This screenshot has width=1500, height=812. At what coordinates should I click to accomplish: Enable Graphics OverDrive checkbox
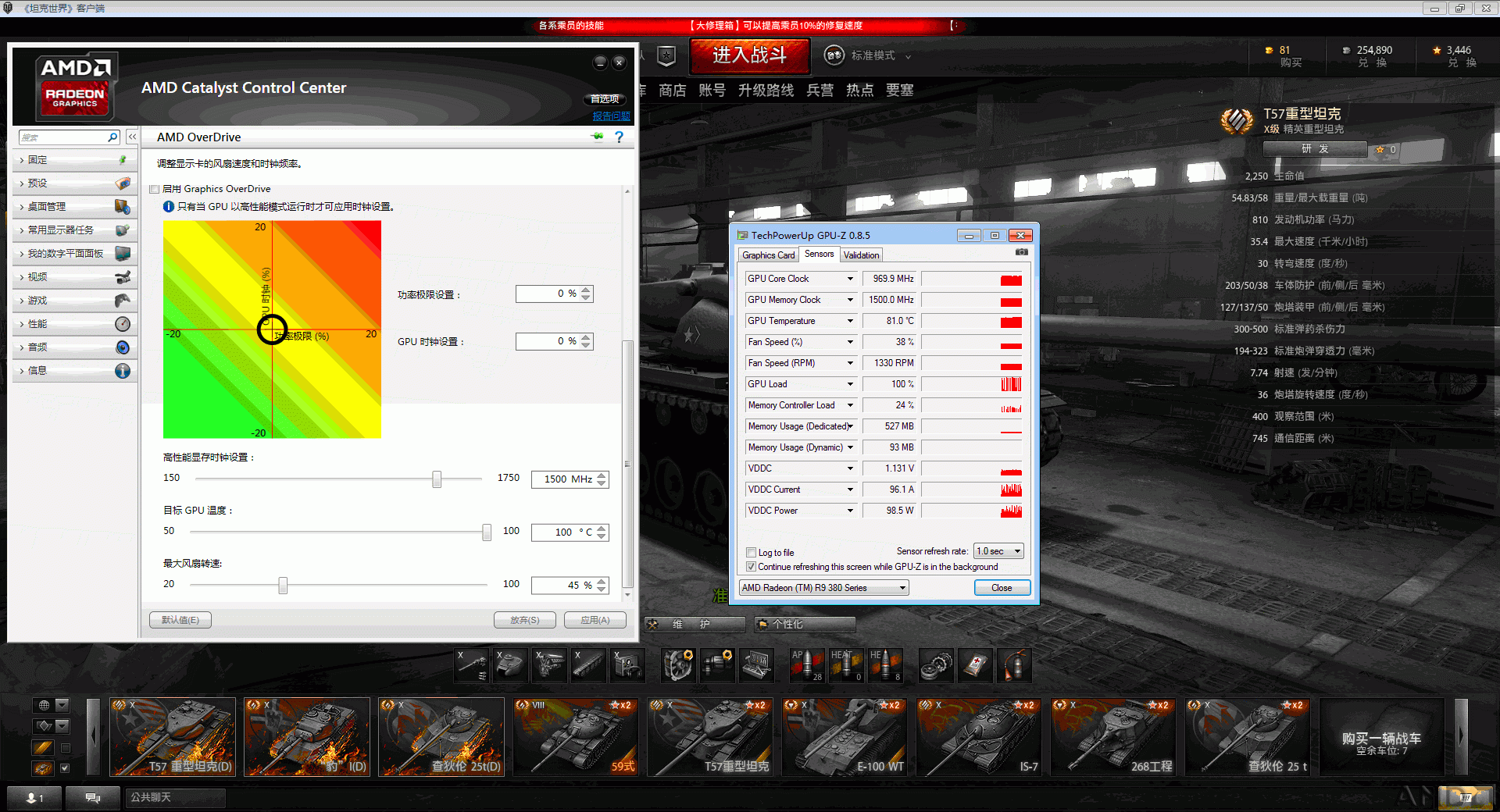pyautogui.click(x=155, y=189)
